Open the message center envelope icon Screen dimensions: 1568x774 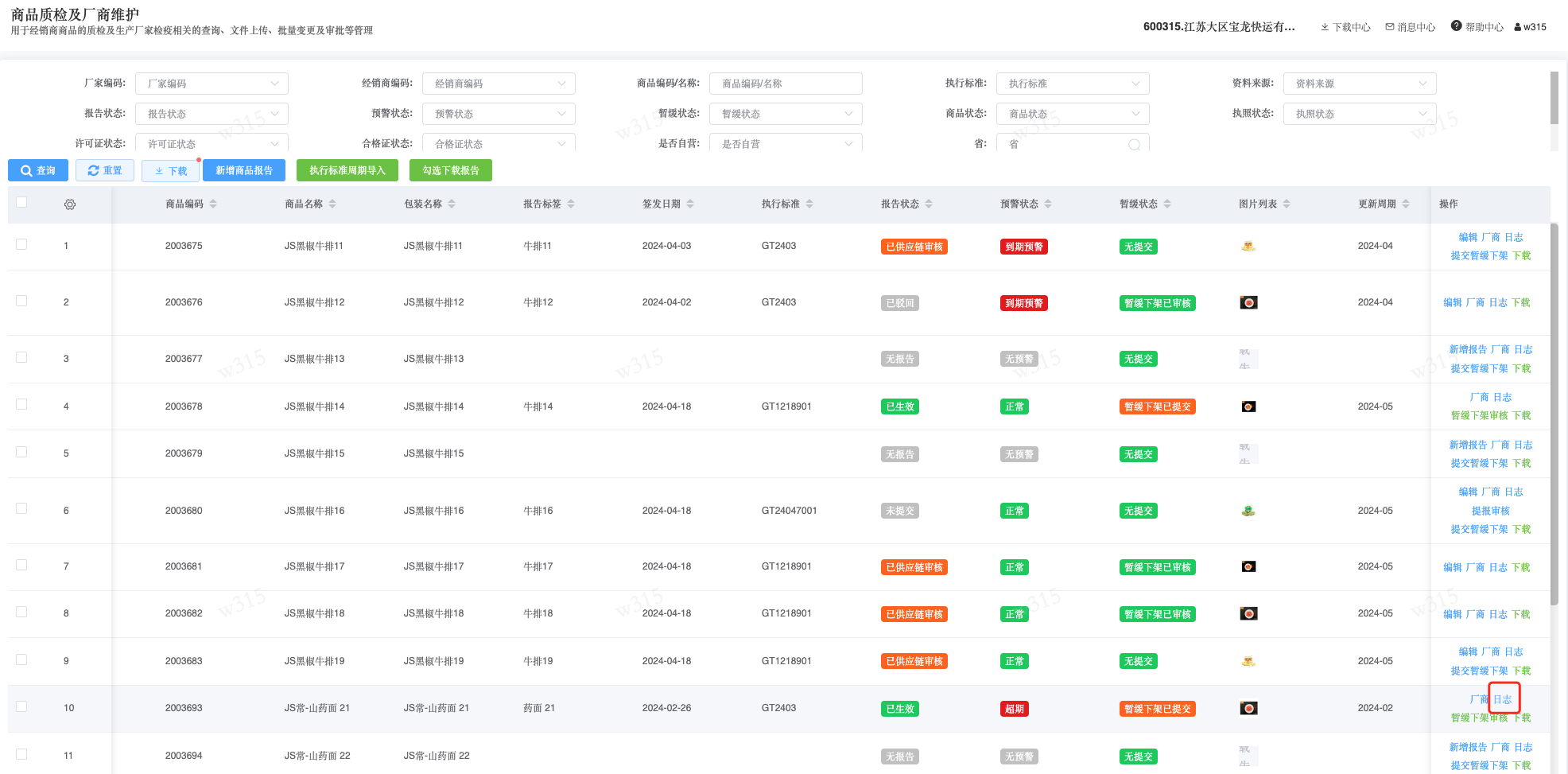pyautogui.click(x=1390, y=27)
